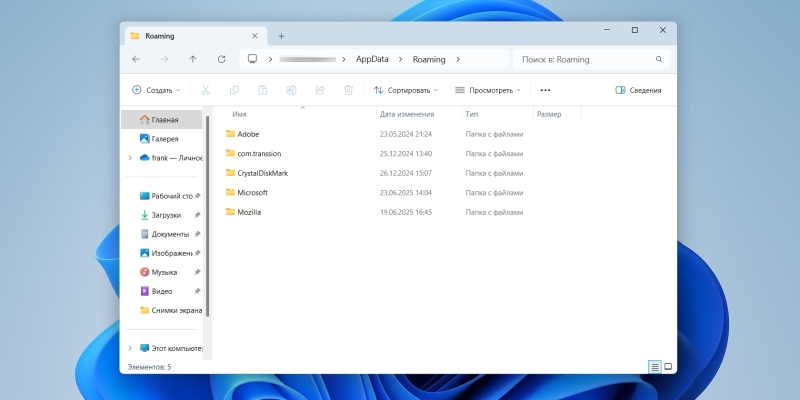Image resolution: width=800 pixels, height=400 pixels.
Task: Click Roaming in the address bar
Action: click(x=429, y=59)
